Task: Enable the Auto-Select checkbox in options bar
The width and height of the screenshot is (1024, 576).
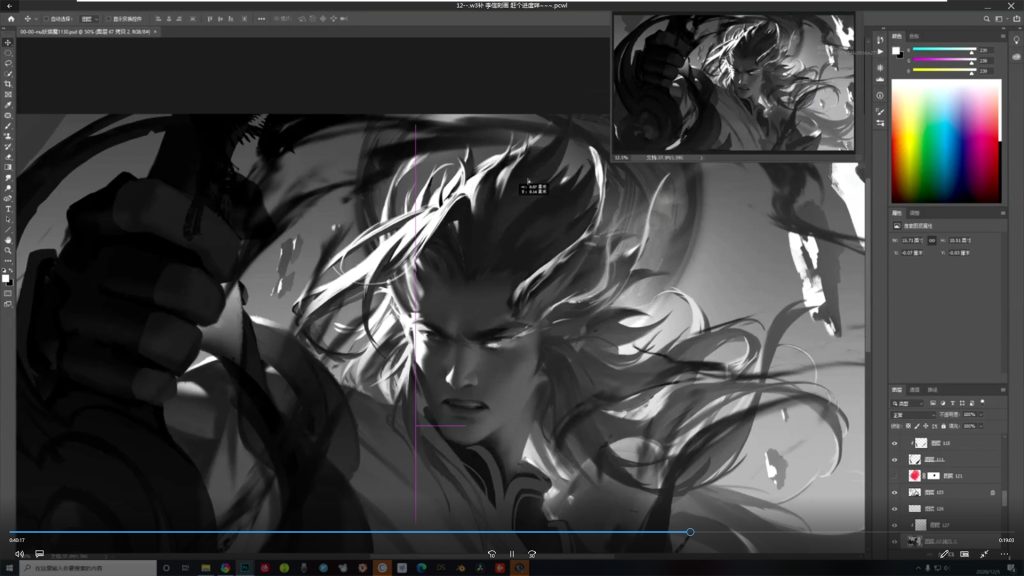Action: pyautogui.click(x=46, y=19)
